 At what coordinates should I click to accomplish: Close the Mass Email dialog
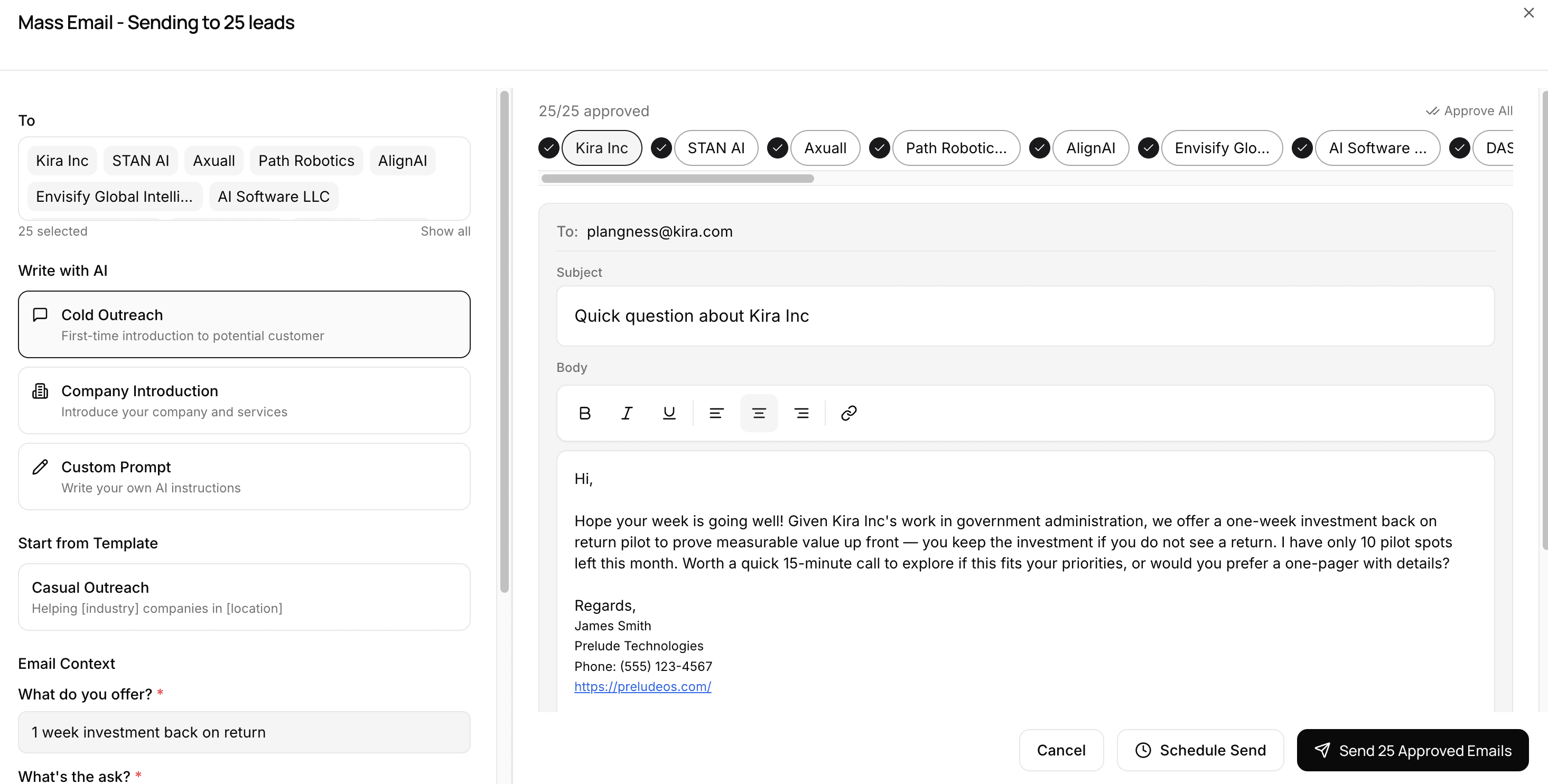(x=1528, y=13)
